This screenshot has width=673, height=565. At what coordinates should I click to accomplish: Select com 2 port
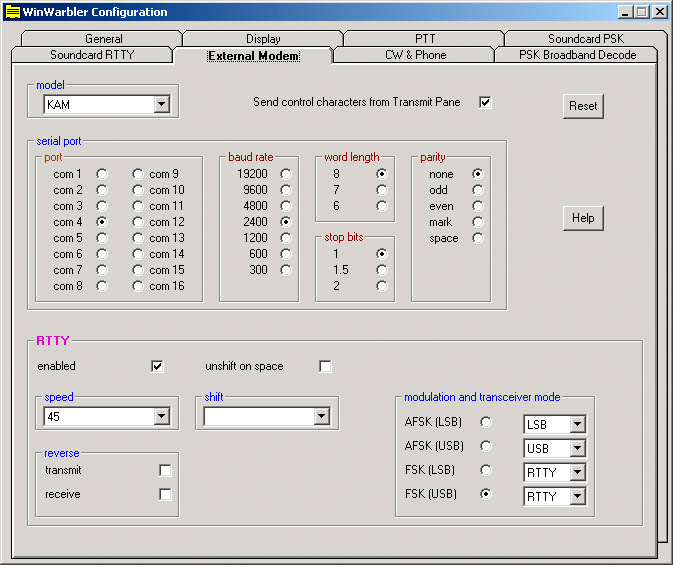click(102, 190)
